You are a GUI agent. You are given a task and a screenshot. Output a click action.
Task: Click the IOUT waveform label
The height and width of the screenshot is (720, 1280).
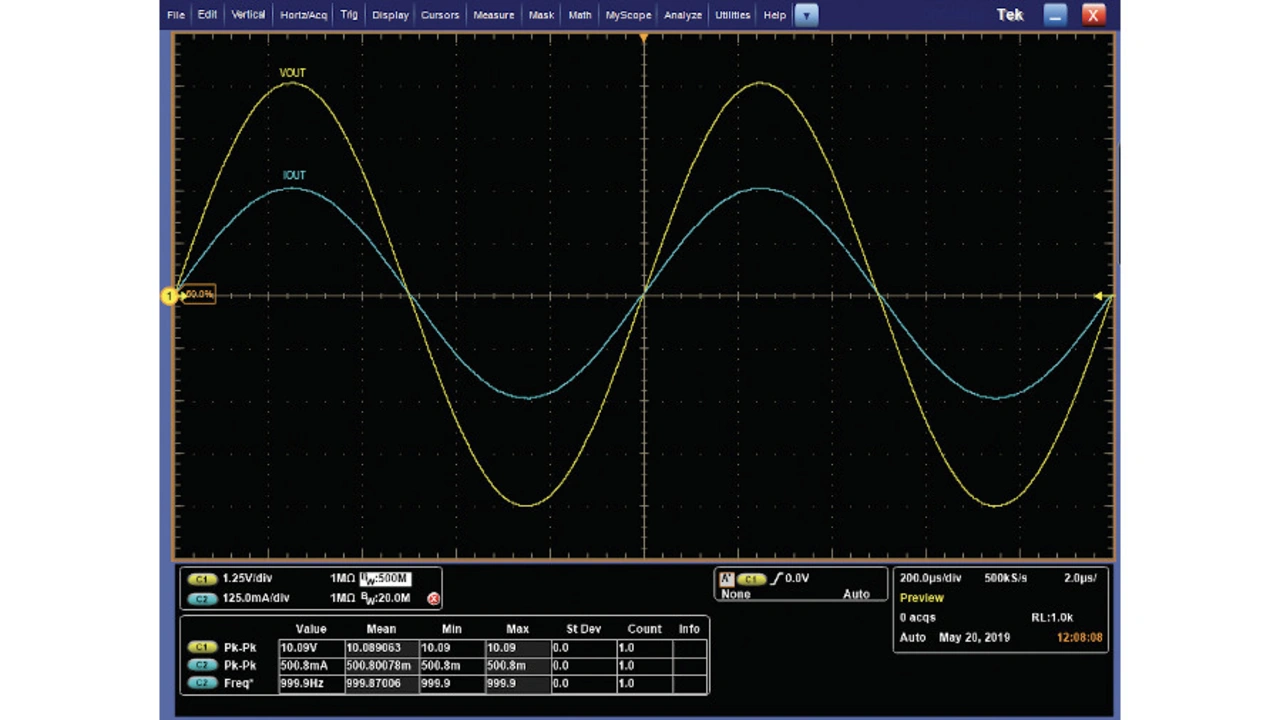point(294,175)
